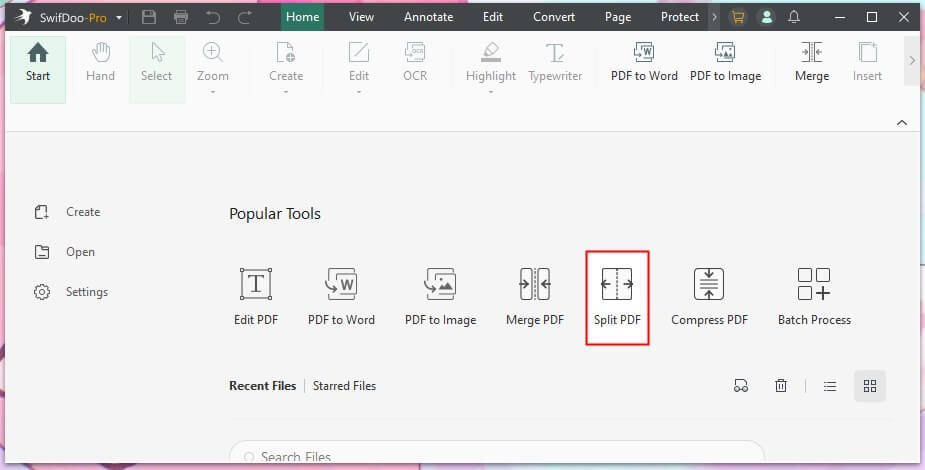
Task: Switch to list view layout
Action: tap(830, 386)
